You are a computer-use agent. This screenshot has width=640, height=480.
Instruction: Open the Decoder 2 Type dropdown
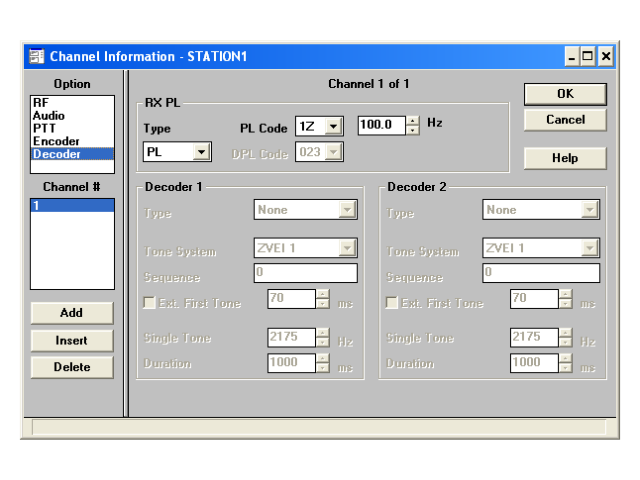(590, 210)
